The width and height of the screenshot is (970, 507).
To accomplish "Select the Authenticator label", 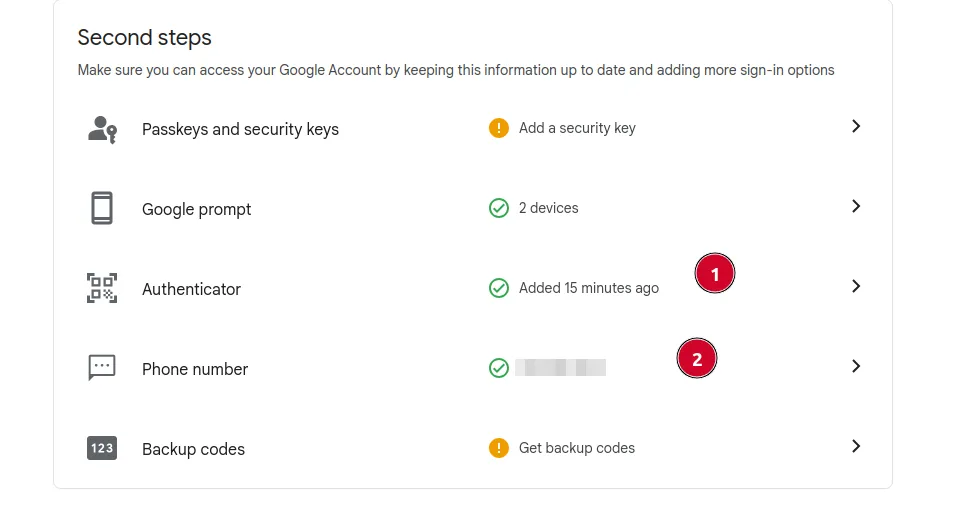I will 191,289.
